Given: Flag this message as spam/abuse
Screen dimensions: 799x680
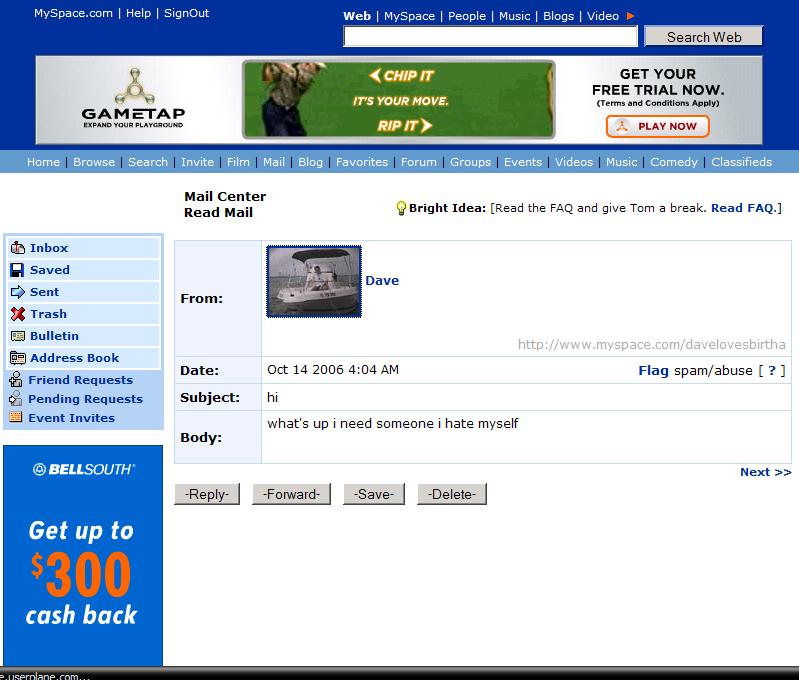Looking at the screenshot, I should point(653,371).
